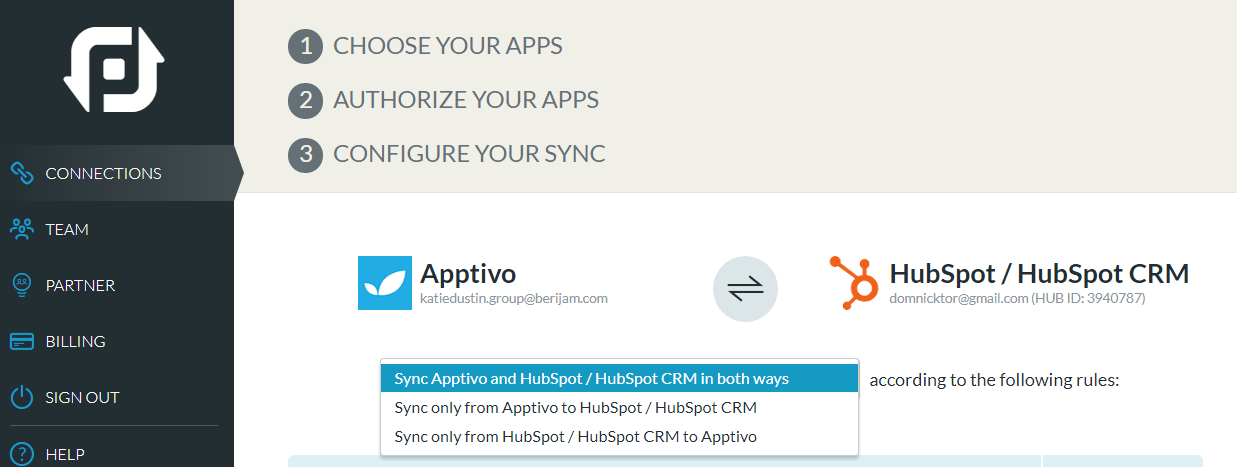Image resolution: width=1237 pixels, height=467 pixels.
Task: Click the Sign Out power icon
Action: coord(22,397)
